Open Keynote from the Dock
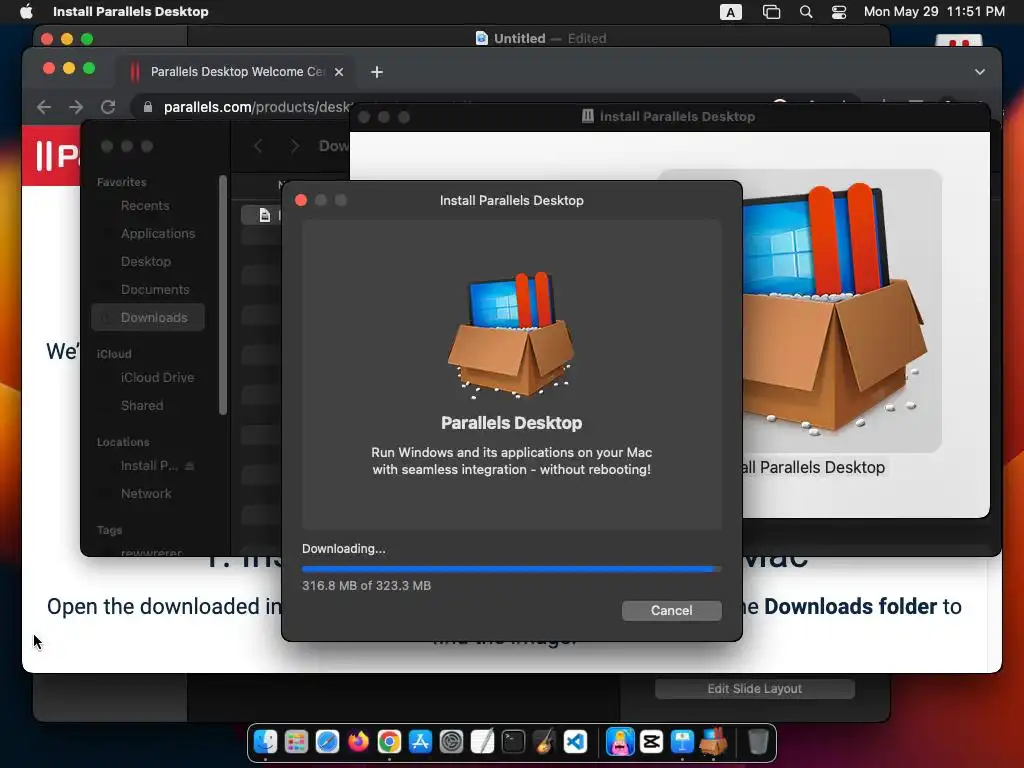This screenshot has width=1024, height=768. click(682, 742)
